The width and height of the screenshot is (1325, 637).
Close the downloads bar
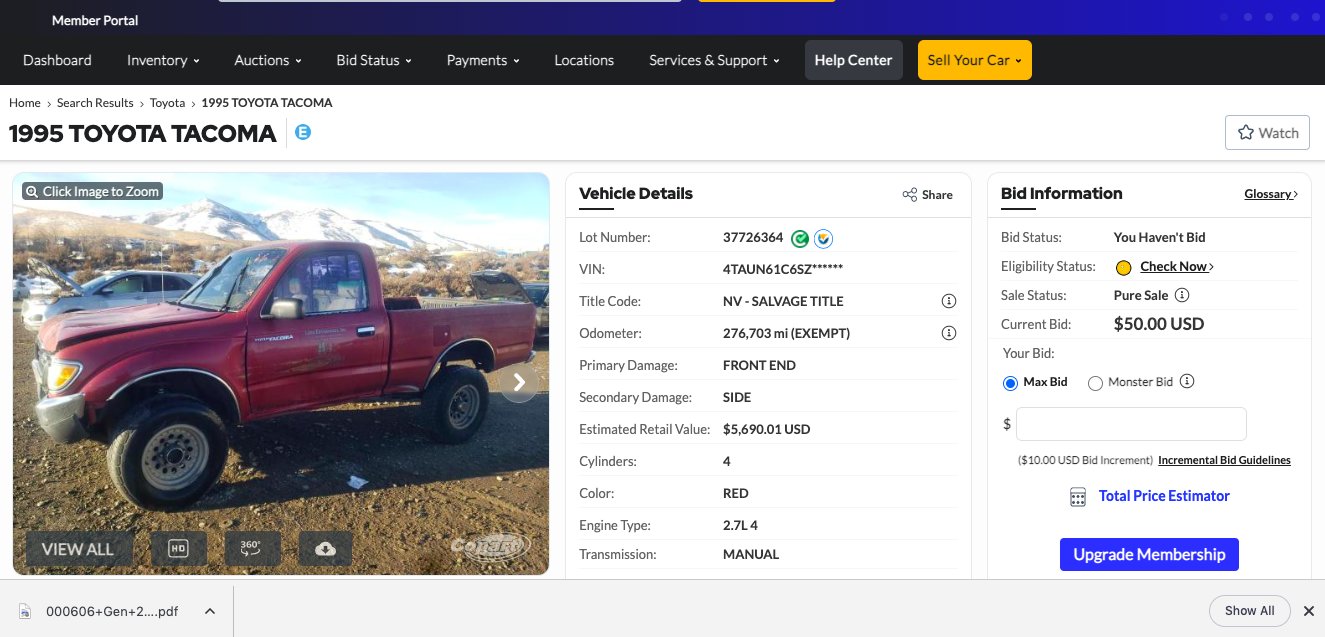(1308, 611)
